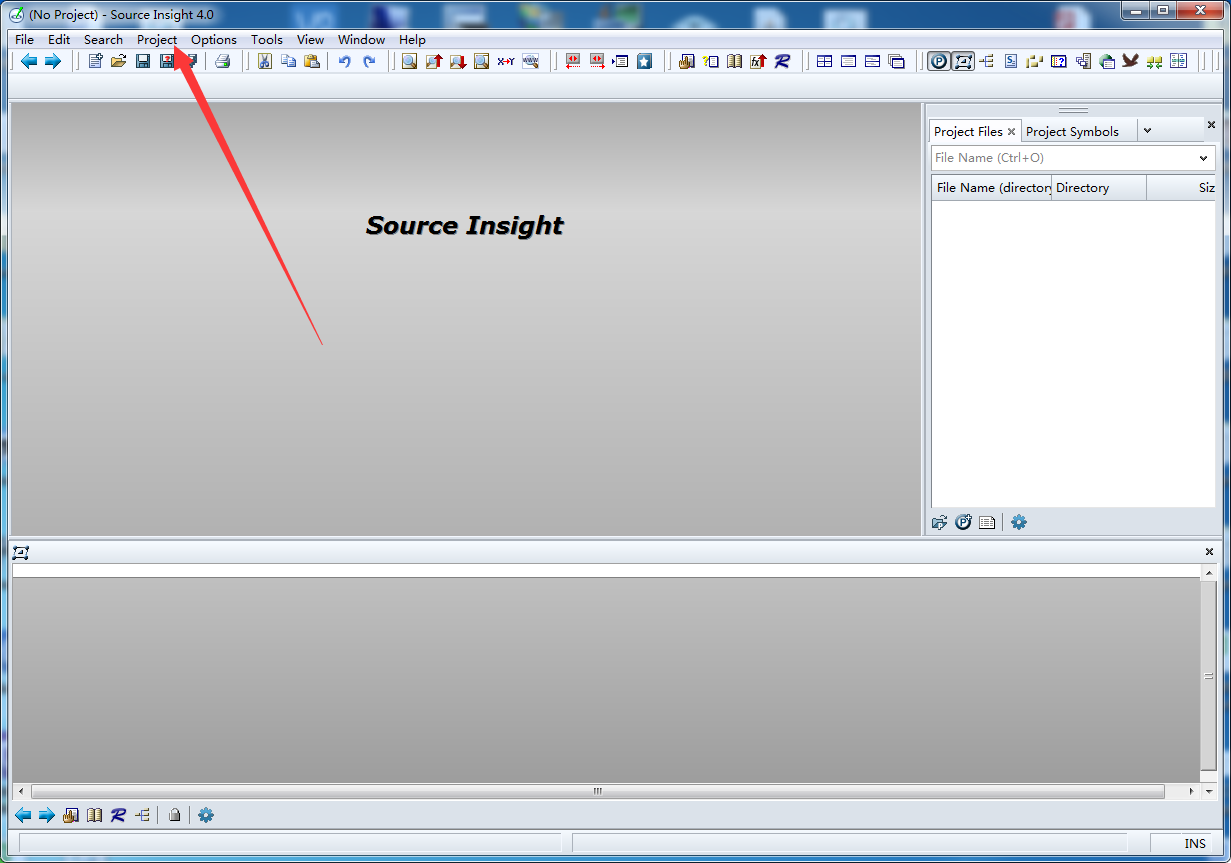Screen dimensions: 1231x863
Task: Click the single-disk Save icon
Action: (143, 61)
